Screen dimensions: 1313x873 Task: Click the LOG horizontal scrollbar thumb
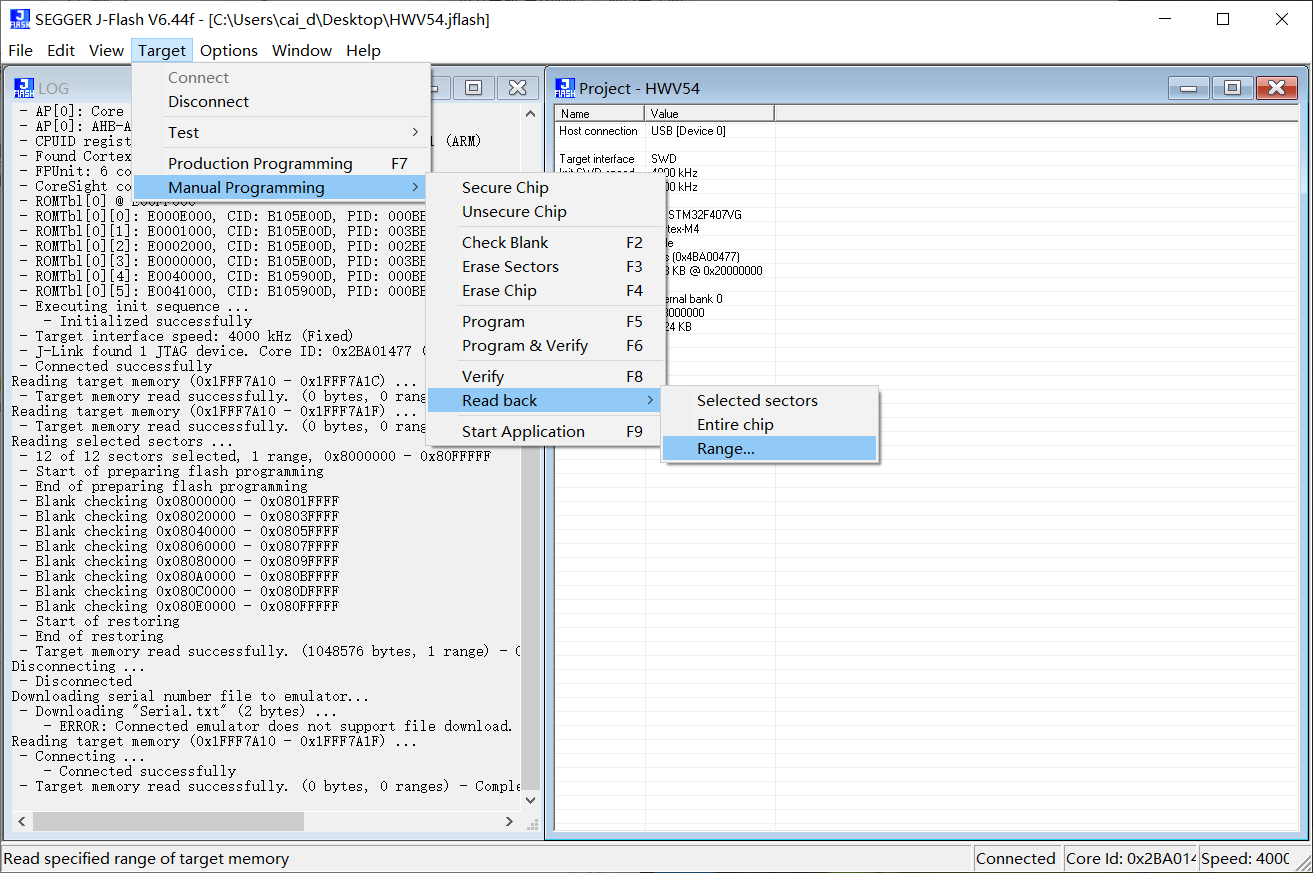(x=168, y=821)
